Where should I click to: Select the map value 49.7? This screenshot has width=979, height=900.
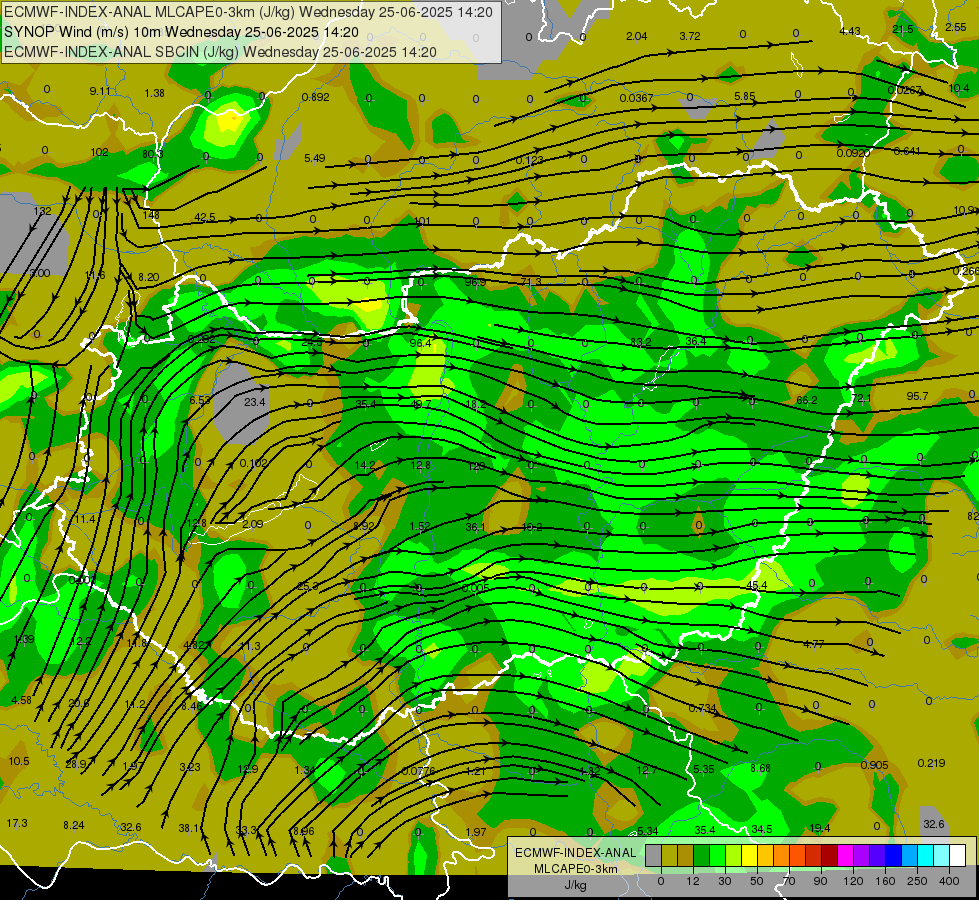coord(421,404)
